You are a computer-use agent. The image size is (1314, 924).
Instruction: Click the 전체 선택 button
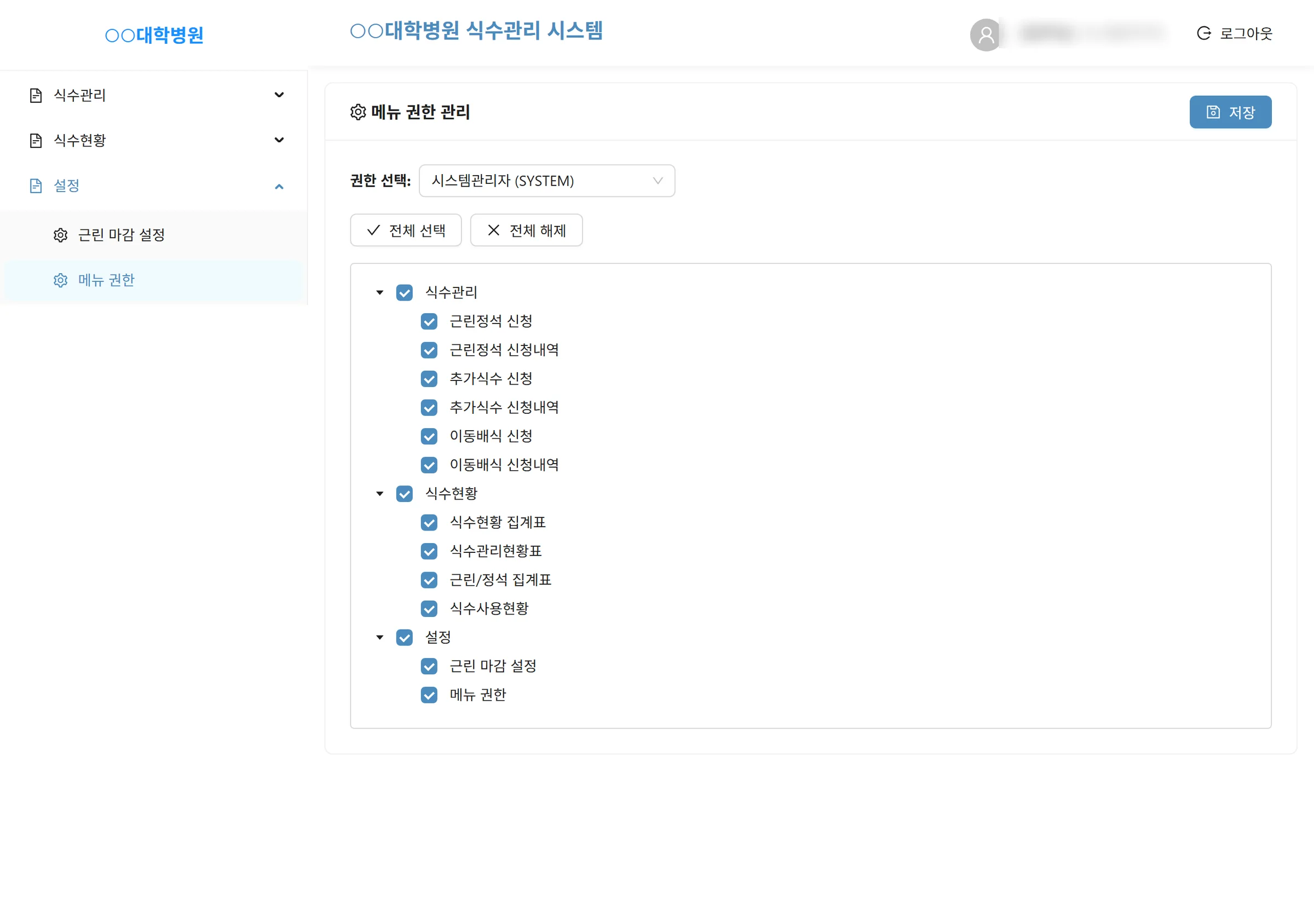pos(406,230)
